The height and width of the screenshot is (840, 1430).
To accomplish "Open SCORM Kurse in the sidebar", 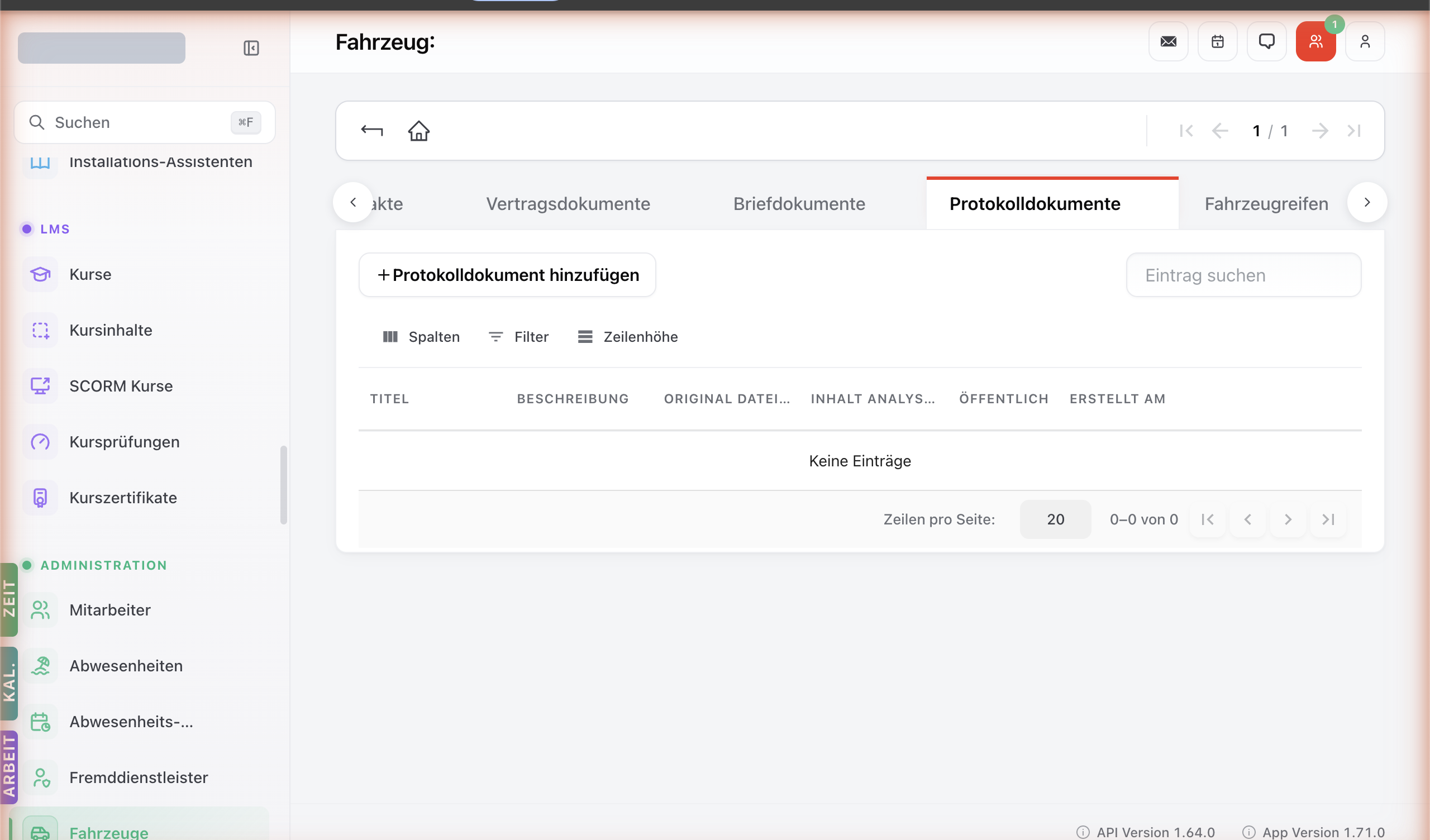I will click(x=145, y=386).
